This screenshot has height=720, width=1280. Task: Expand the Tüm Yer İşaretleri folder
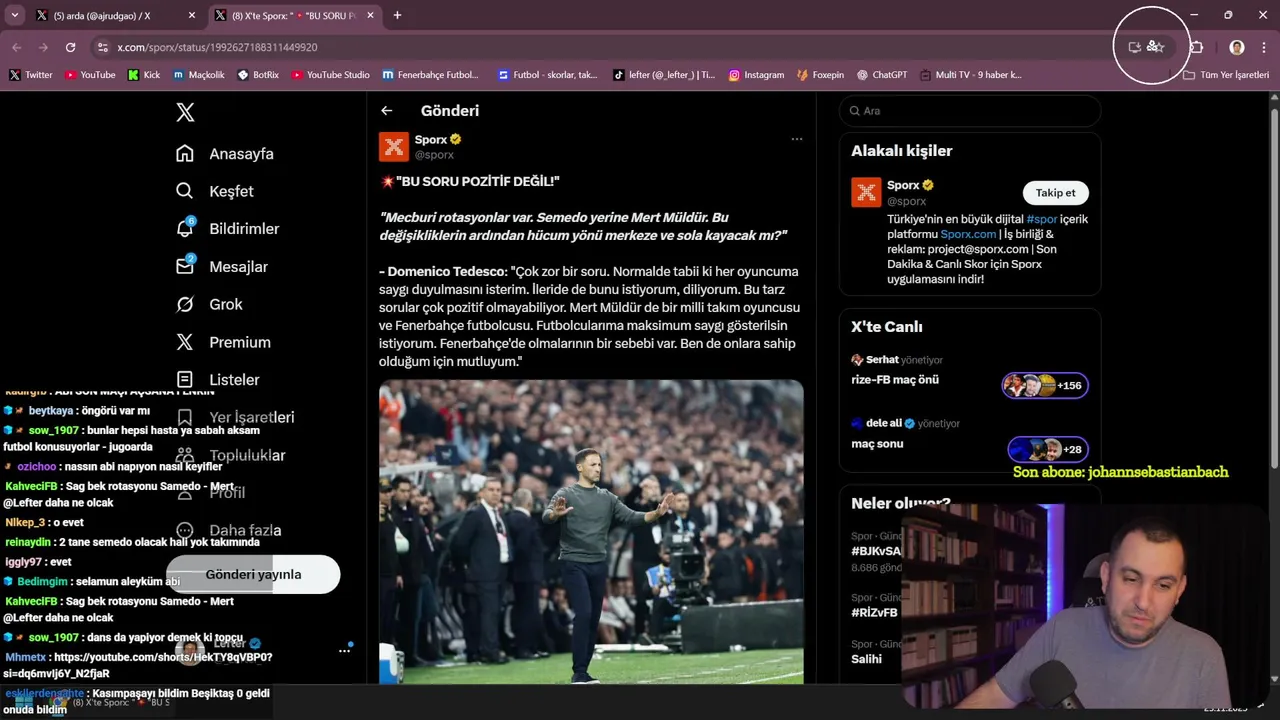pos(1226,74)
